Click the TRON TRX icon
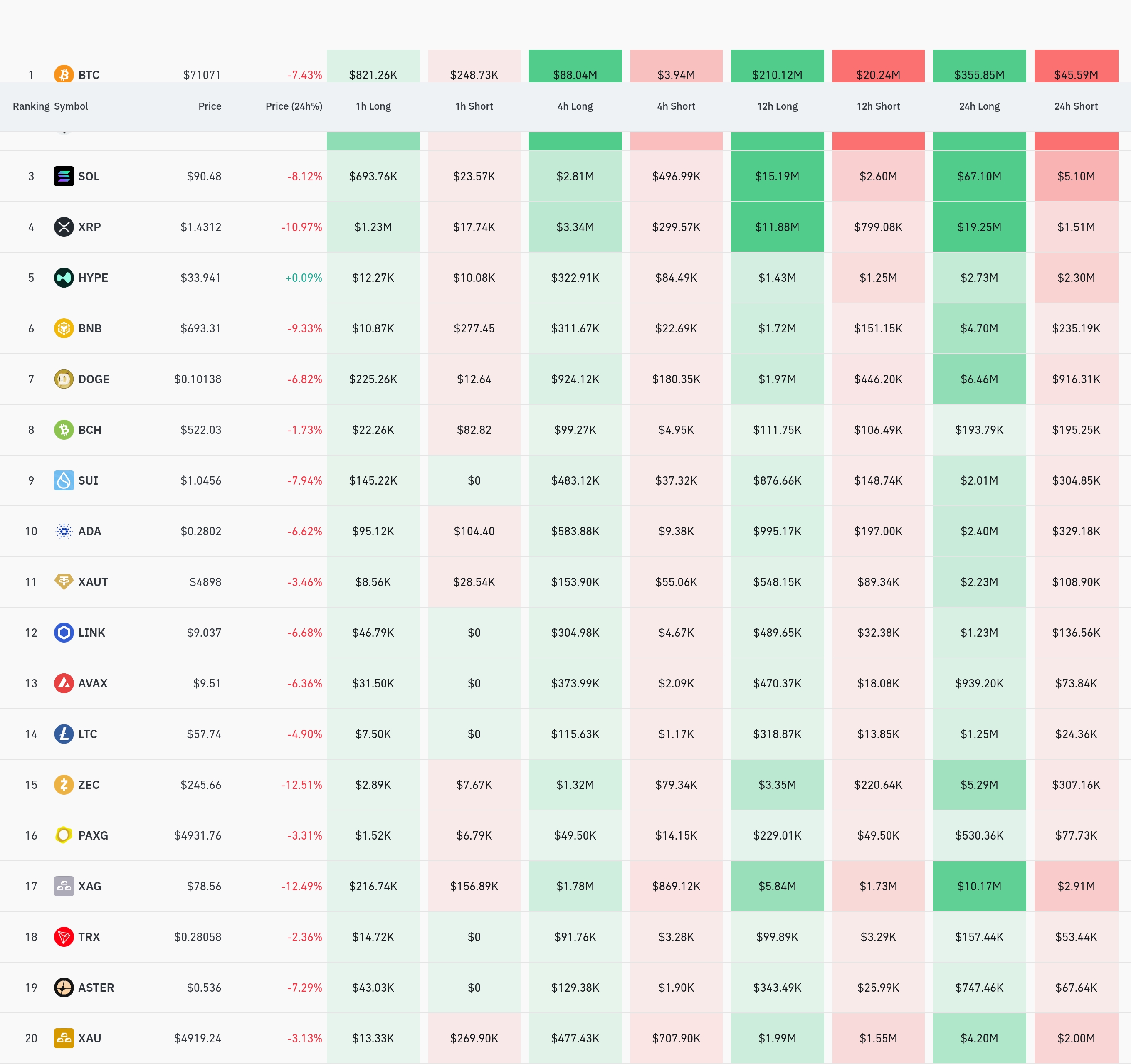Image resolution: width=1131 pixels, height=1064 pixels. (x=64, y=937)
